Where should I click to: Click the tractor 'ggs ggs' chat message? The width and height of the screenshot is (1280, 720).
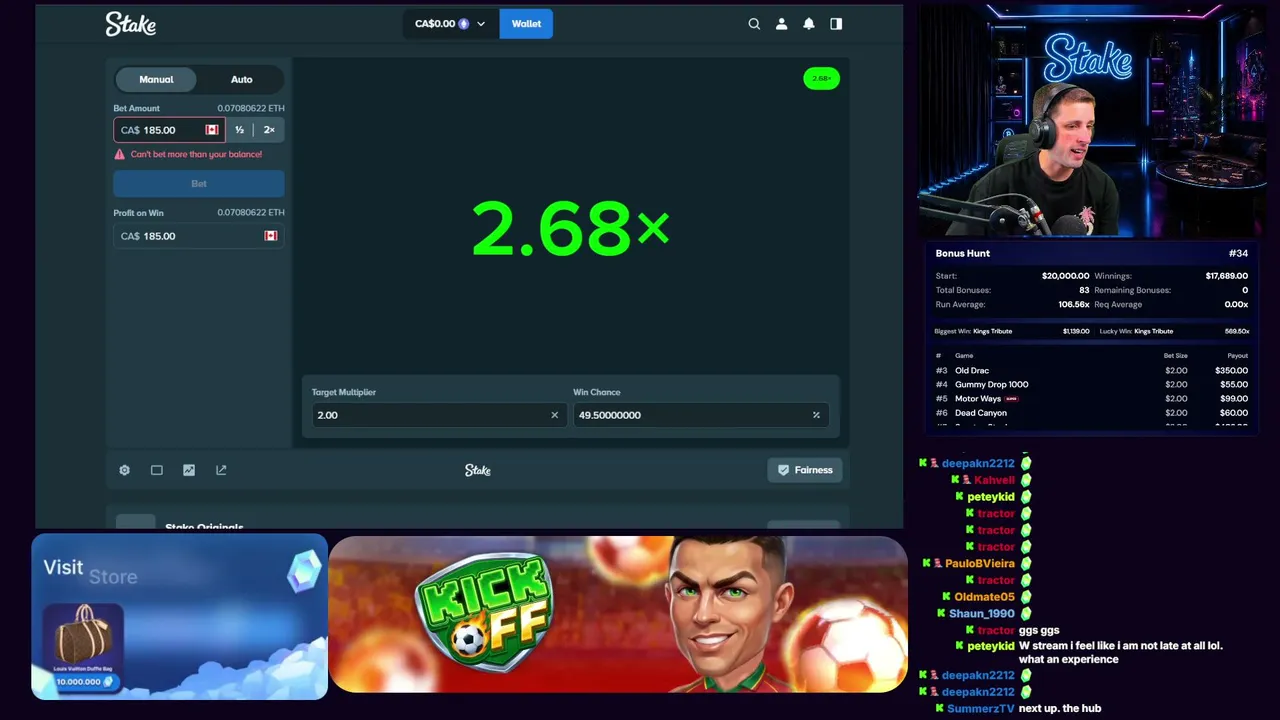click(x=1039, y=630)
